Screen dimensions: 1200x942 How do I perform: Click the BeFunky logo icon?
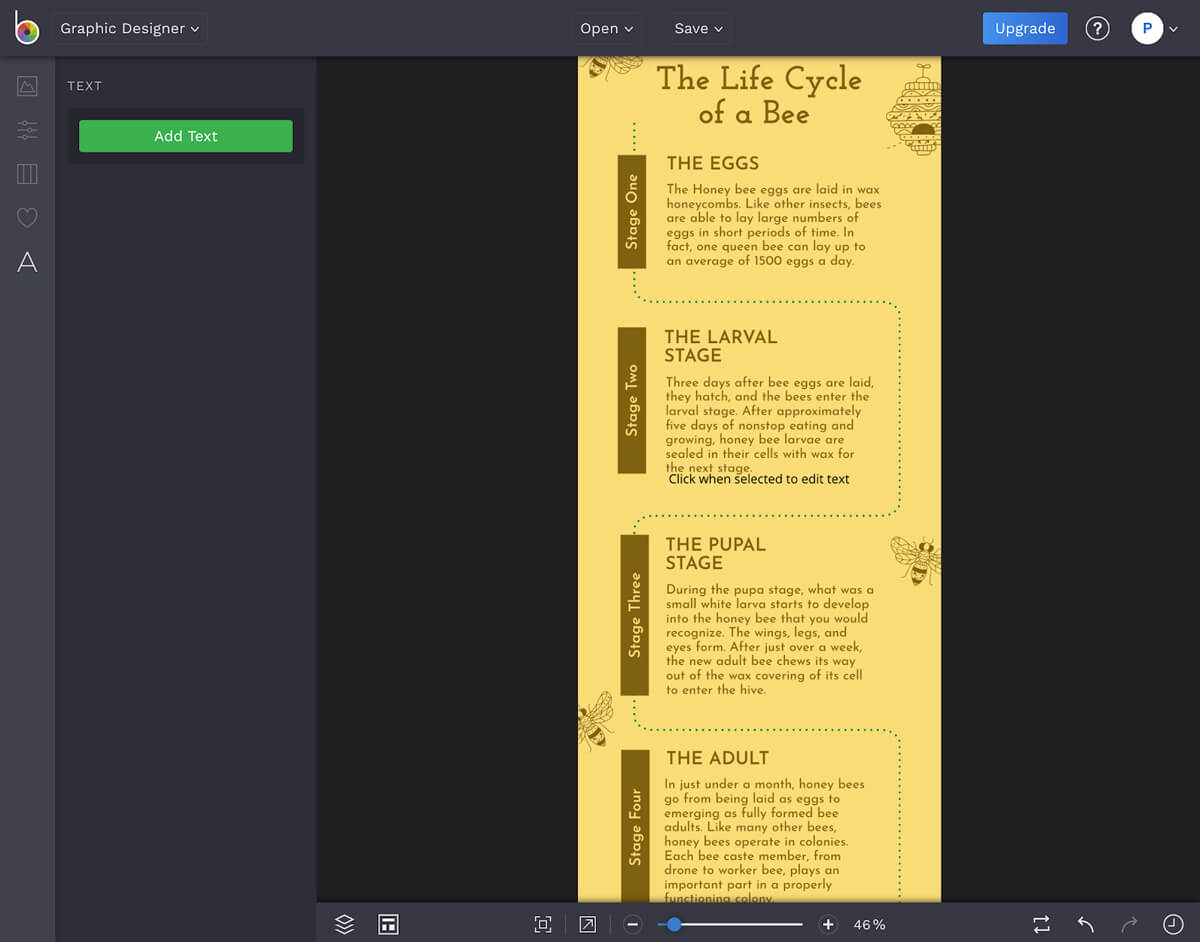coord(27,28)
